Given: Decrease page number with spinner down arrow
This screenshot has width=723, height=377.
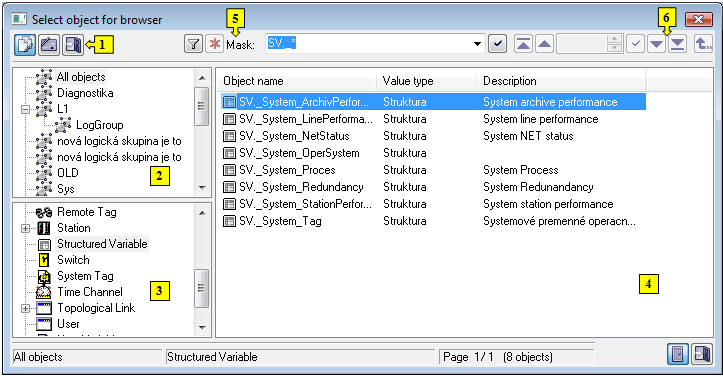Looking at the screenshot, I should 614,48.
